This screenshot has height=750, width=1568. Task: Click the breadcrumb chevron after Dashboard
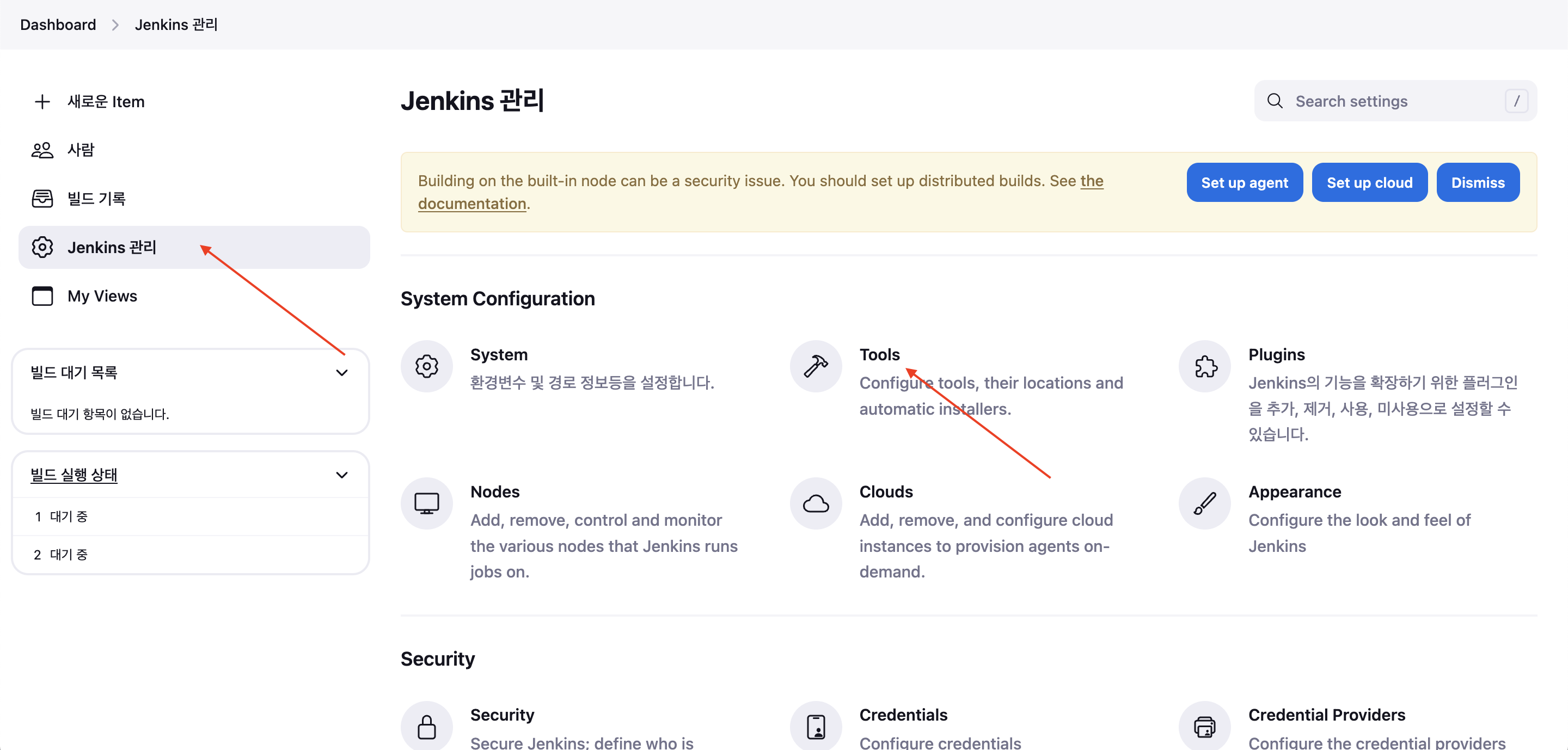[x=115, y=25]
